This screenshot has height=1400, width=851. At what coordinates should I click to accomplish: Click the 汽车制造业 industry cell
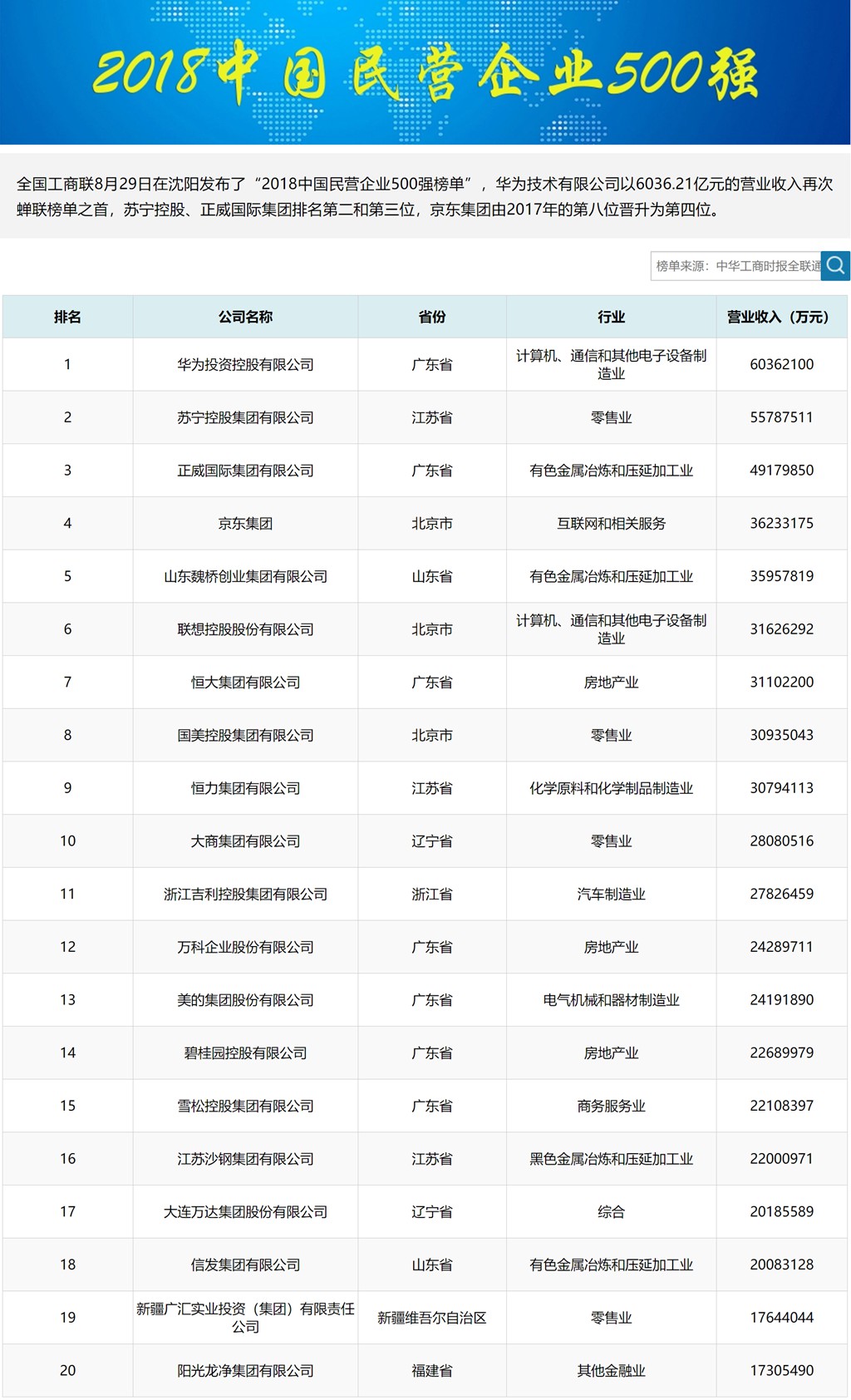pos(611,895)
